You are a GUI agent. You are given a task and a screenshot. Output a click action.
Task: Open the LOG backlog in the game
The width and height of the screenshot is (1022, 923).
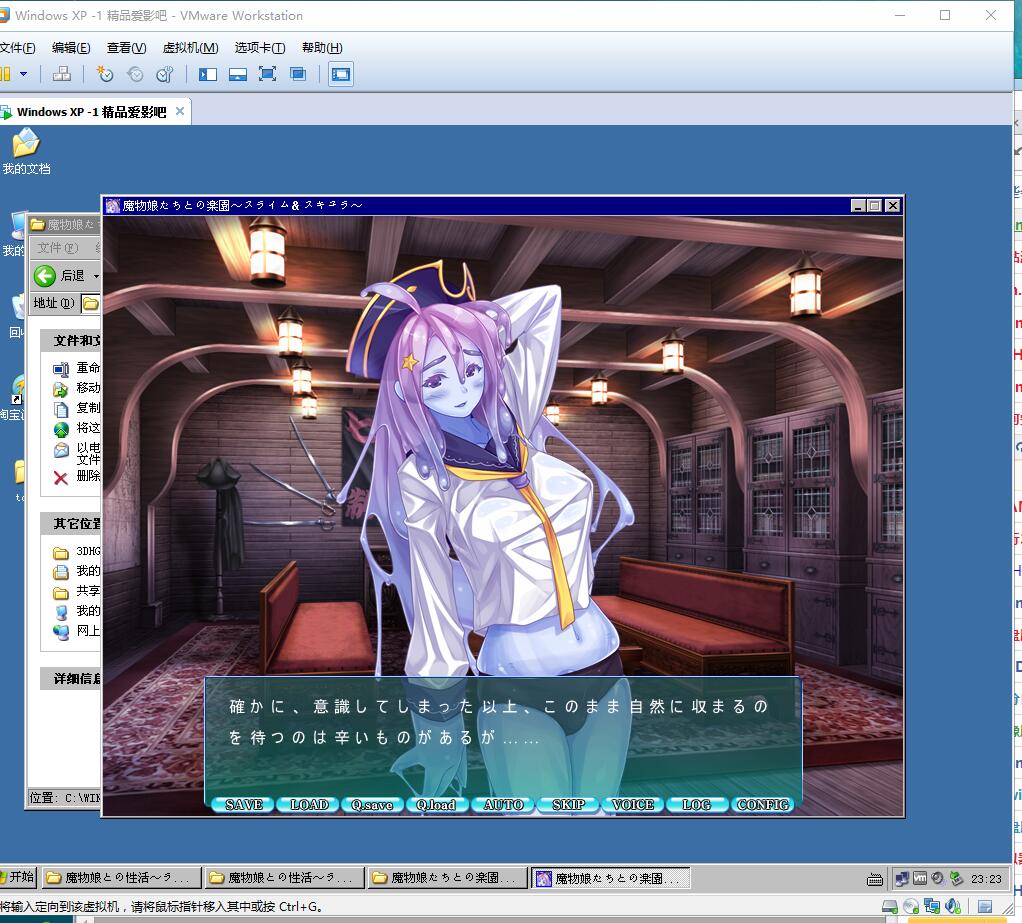click(x=697, y=805)
